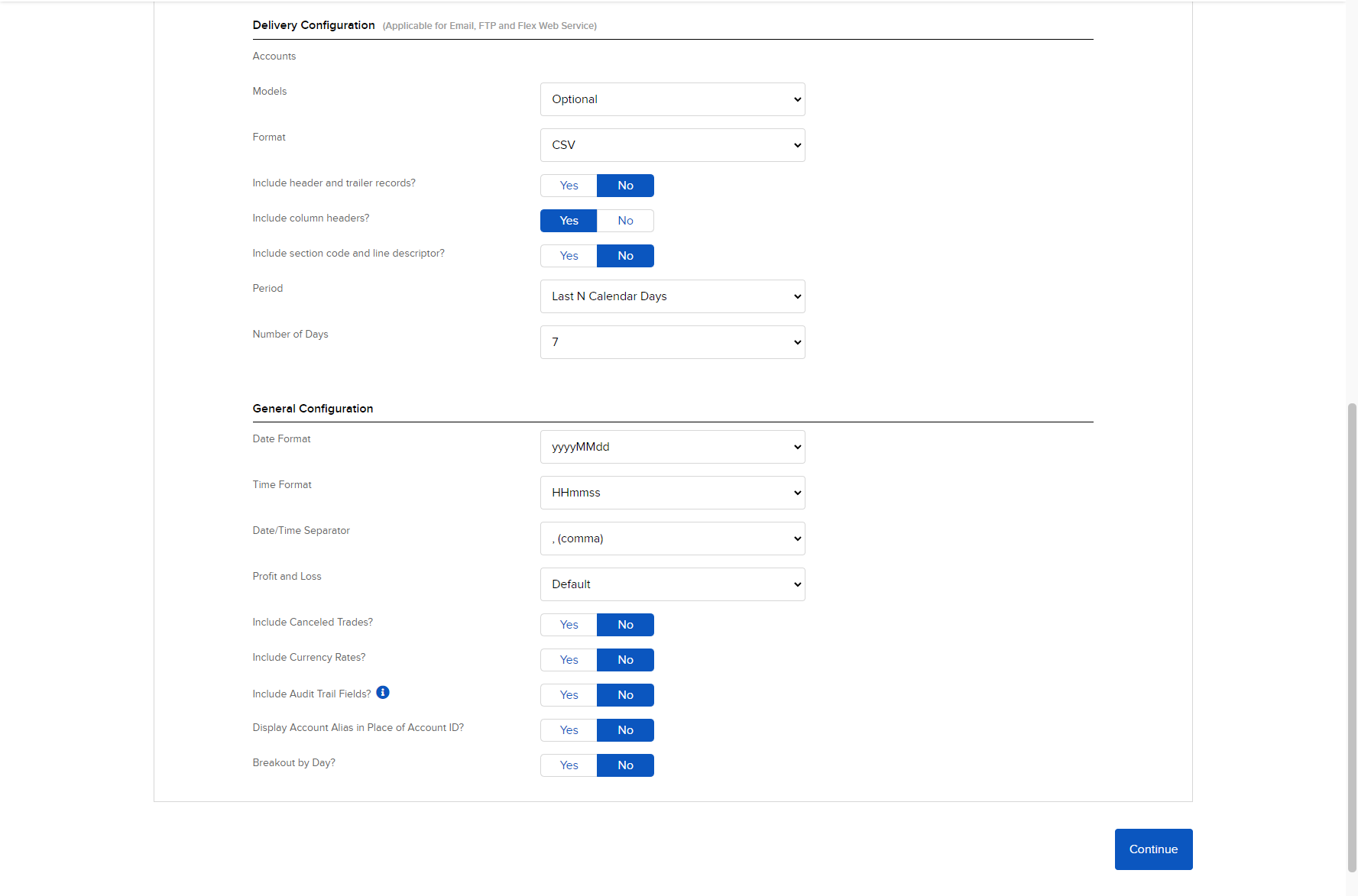Open the Period dropdown

[x=673, y=296]
